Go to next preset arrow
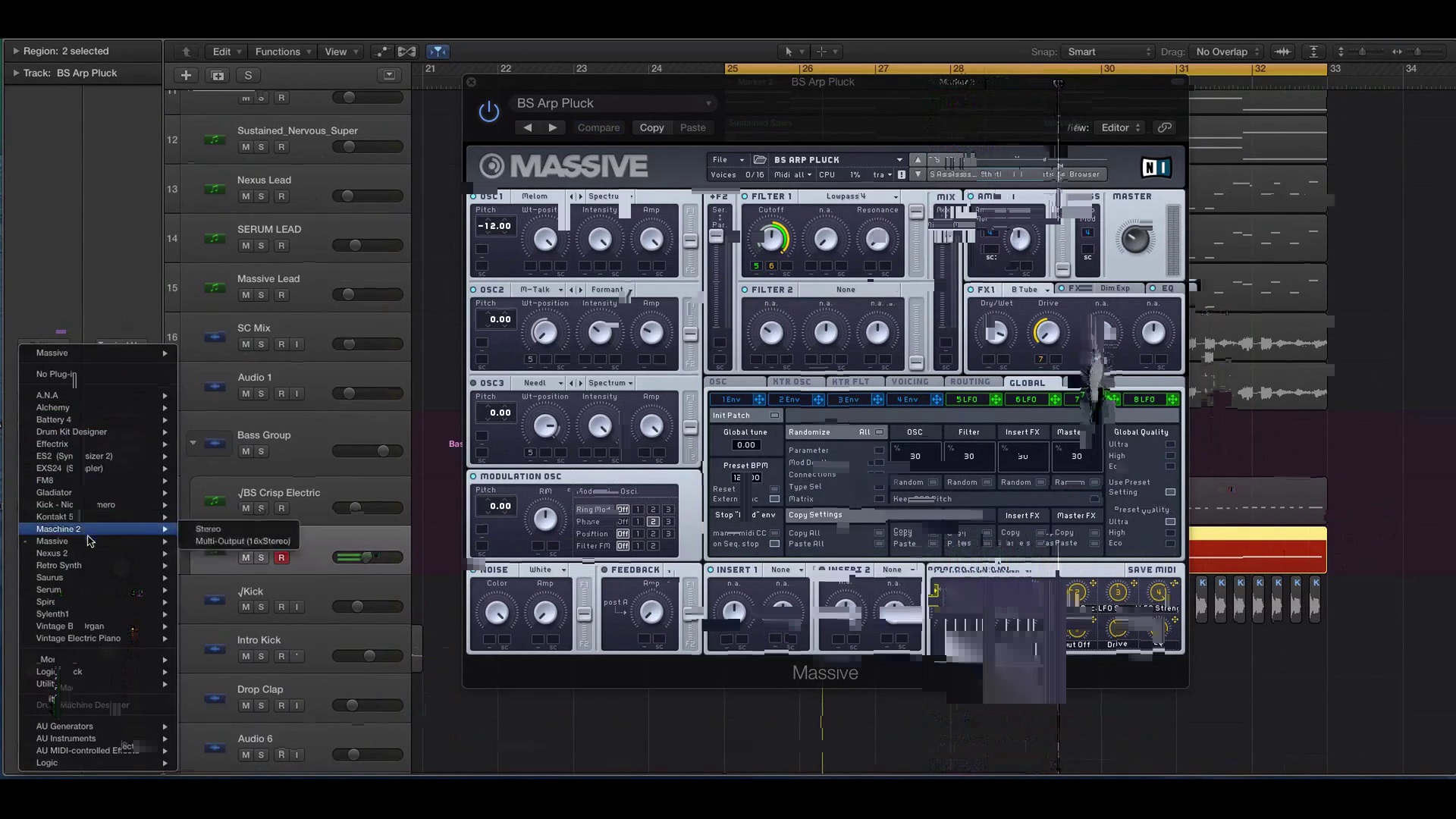Viewport: 1456px width, 819px height. point(553,127)
